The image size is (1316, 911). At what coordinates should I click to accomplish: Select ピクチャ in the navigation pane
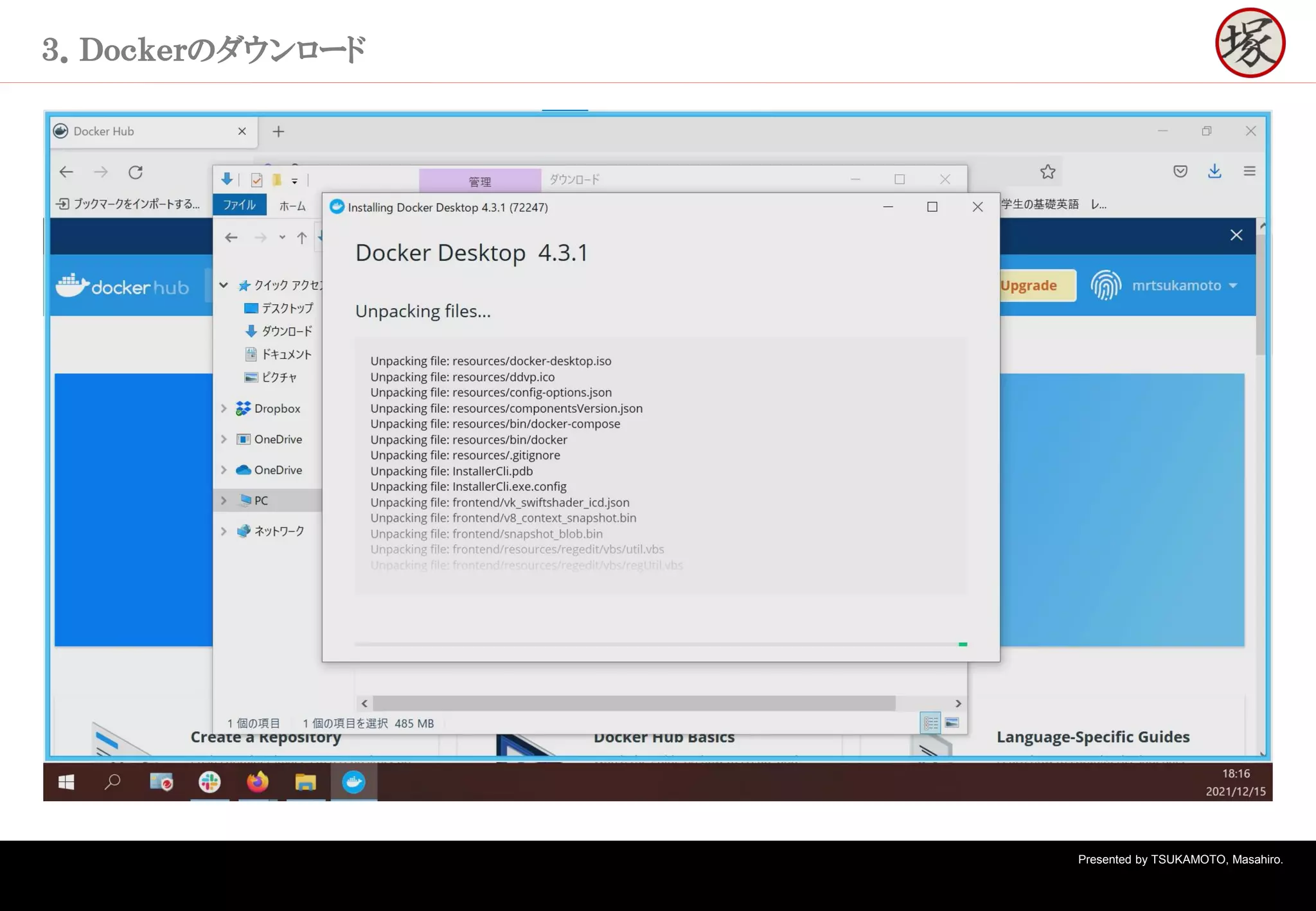click(271, 378)
